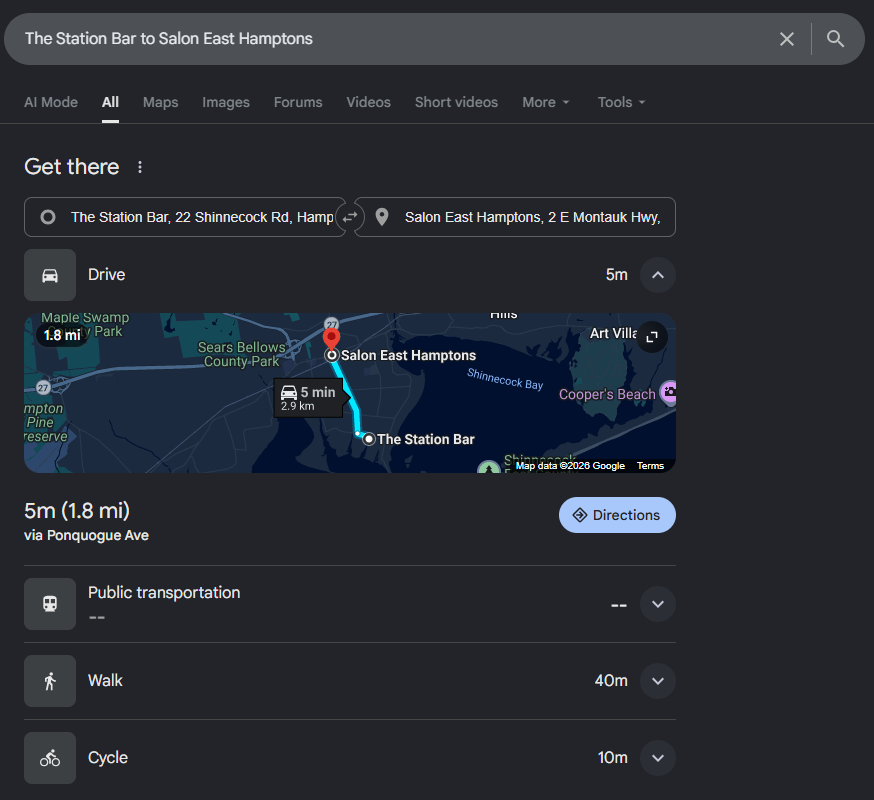Open the More dropdown menu
The height and width of the screenshot is (800, 874).
pyautogui.click(x=546, y=102)
